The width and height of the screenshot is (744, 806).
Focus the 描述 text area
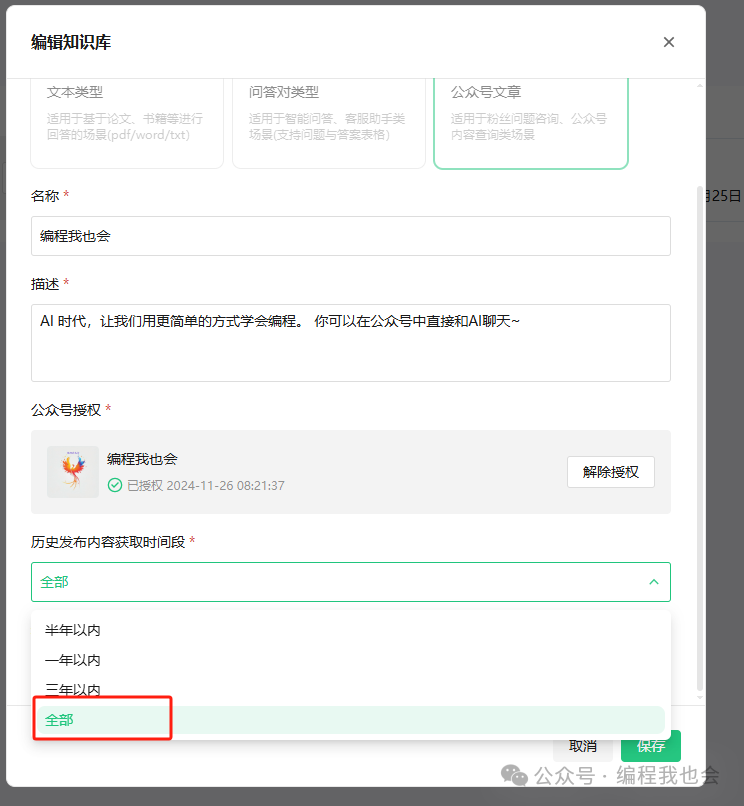click(350, 342)
